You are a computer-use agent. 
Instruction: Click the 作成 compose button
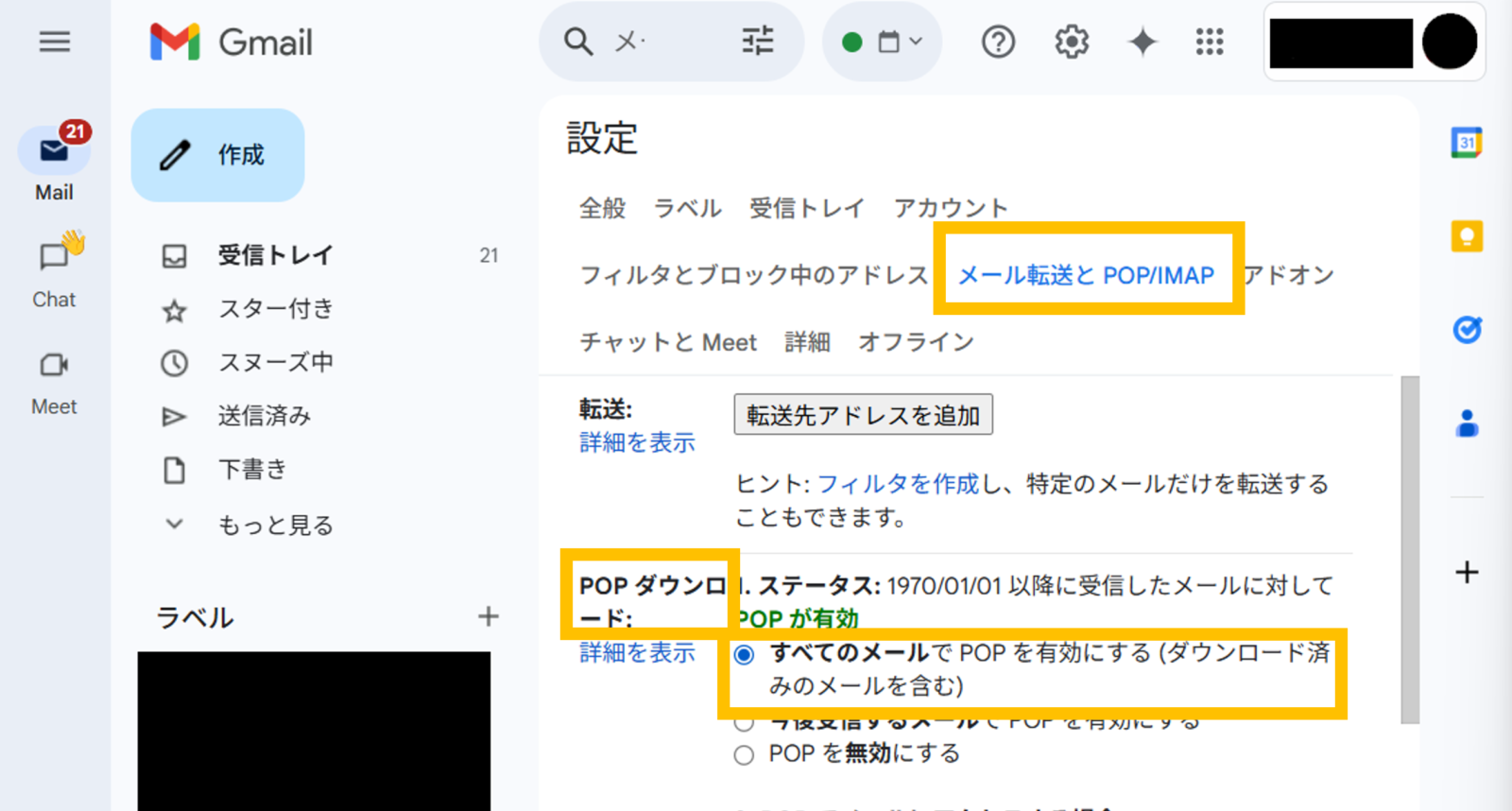pos(217,155)
